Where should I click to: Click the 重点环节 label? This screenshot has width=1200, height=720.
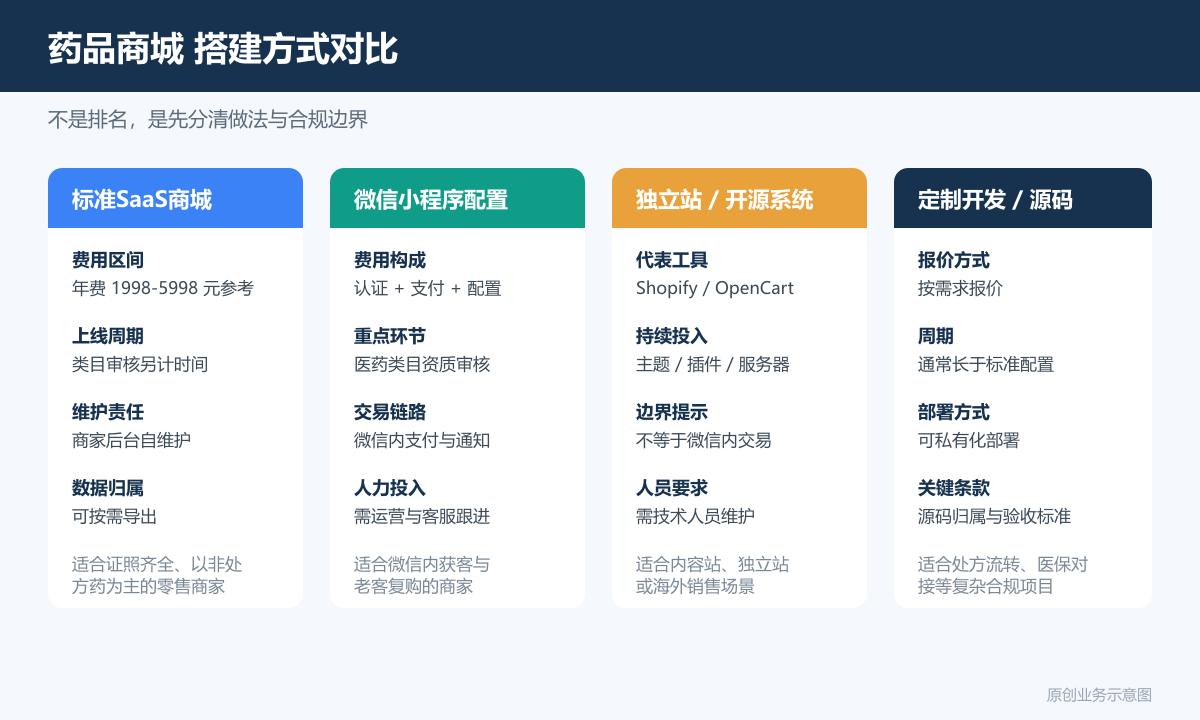(x=390, y=336)
